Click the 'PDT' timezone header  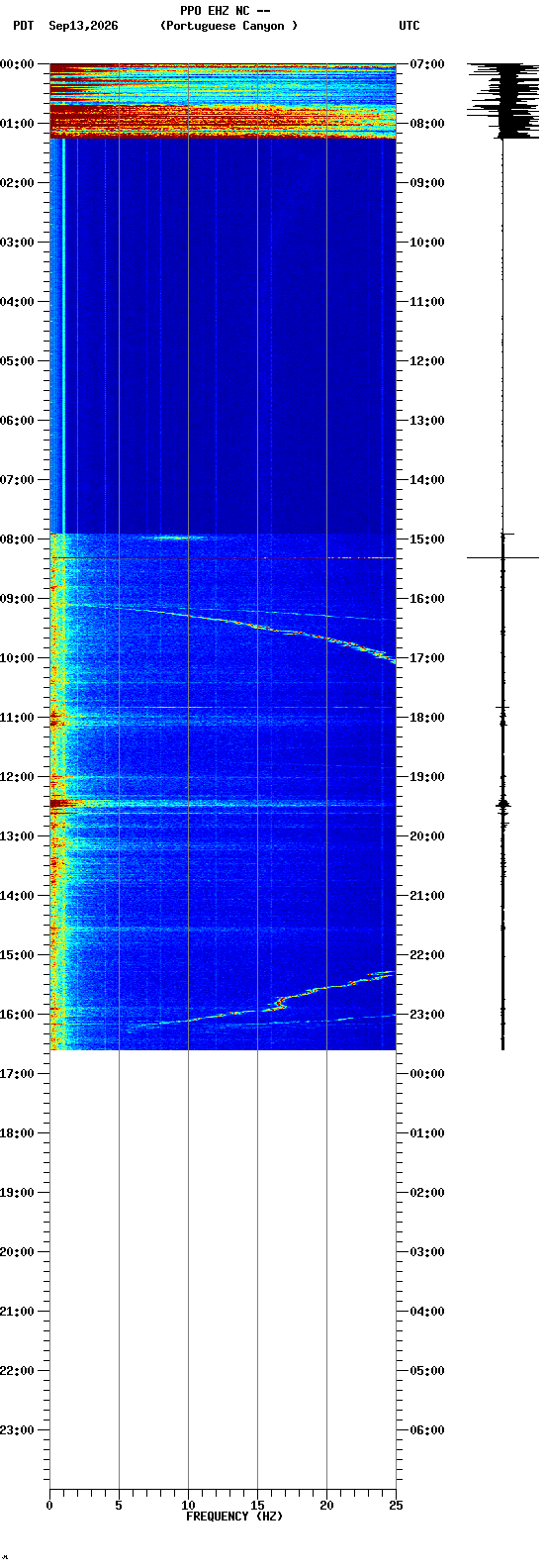(x=23, y=26)
